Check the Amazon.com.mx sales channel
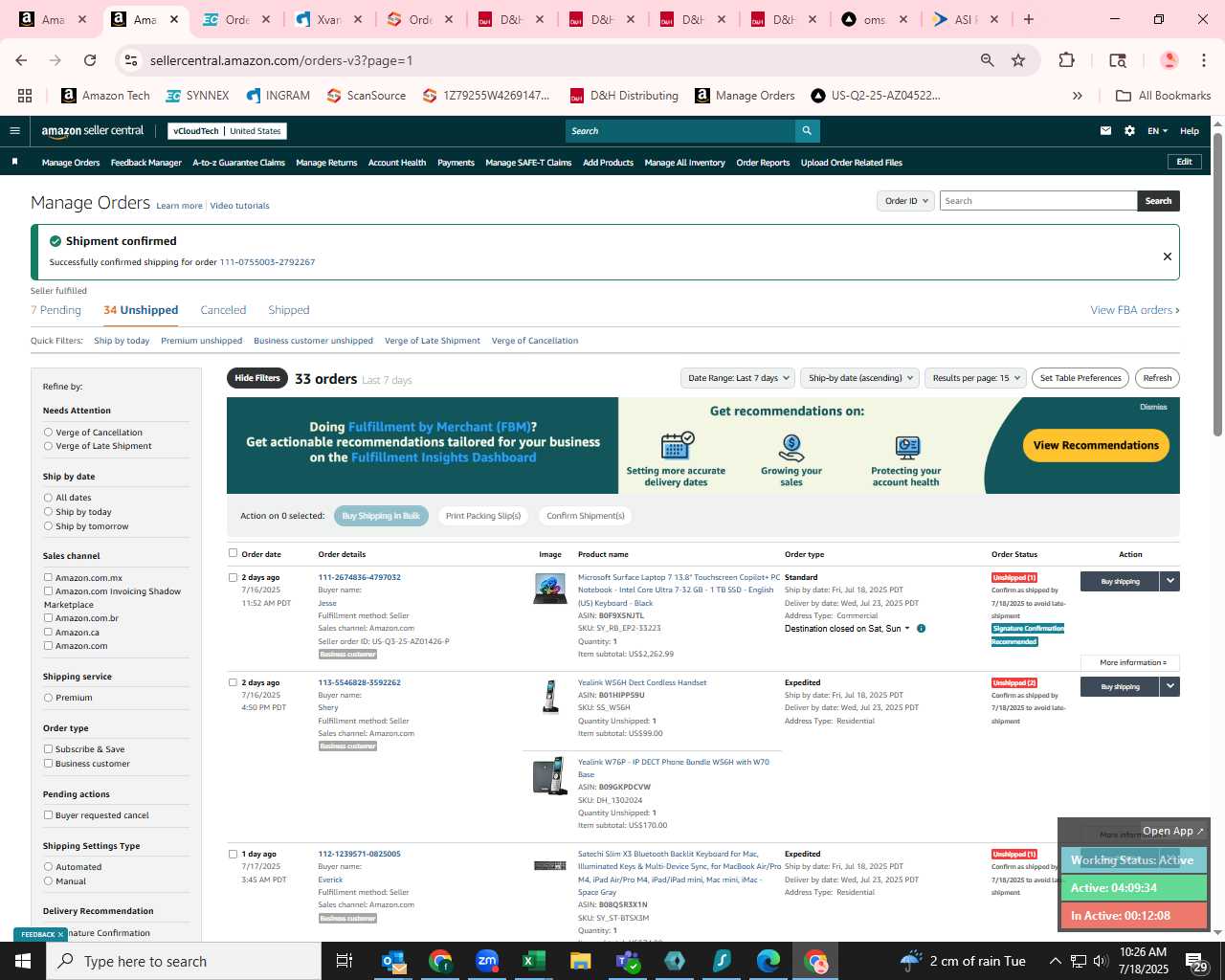The image size is (1225, 980). pos(48,578)
